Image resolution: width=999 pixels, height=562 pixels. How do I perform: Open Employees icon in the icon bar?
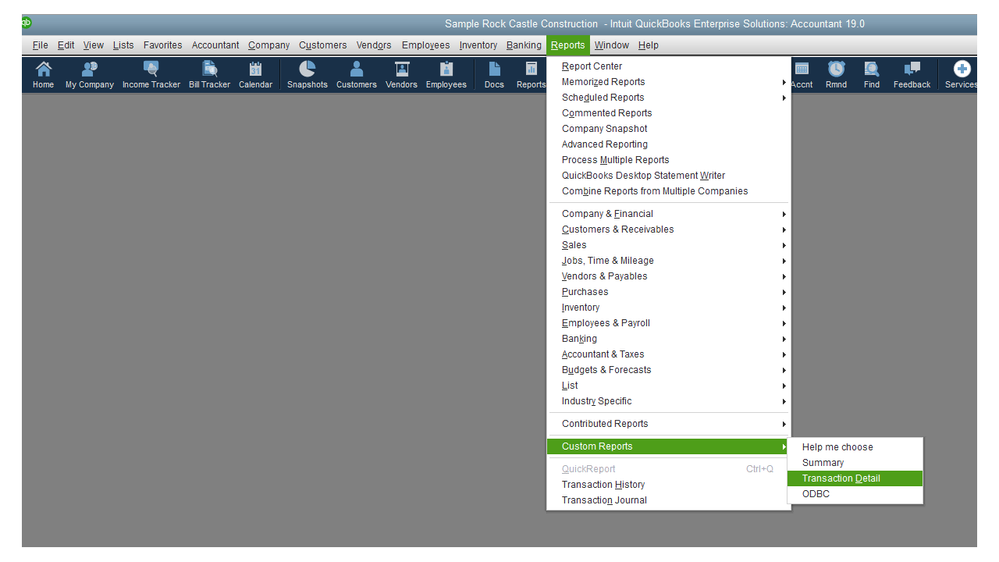point(446,75)
